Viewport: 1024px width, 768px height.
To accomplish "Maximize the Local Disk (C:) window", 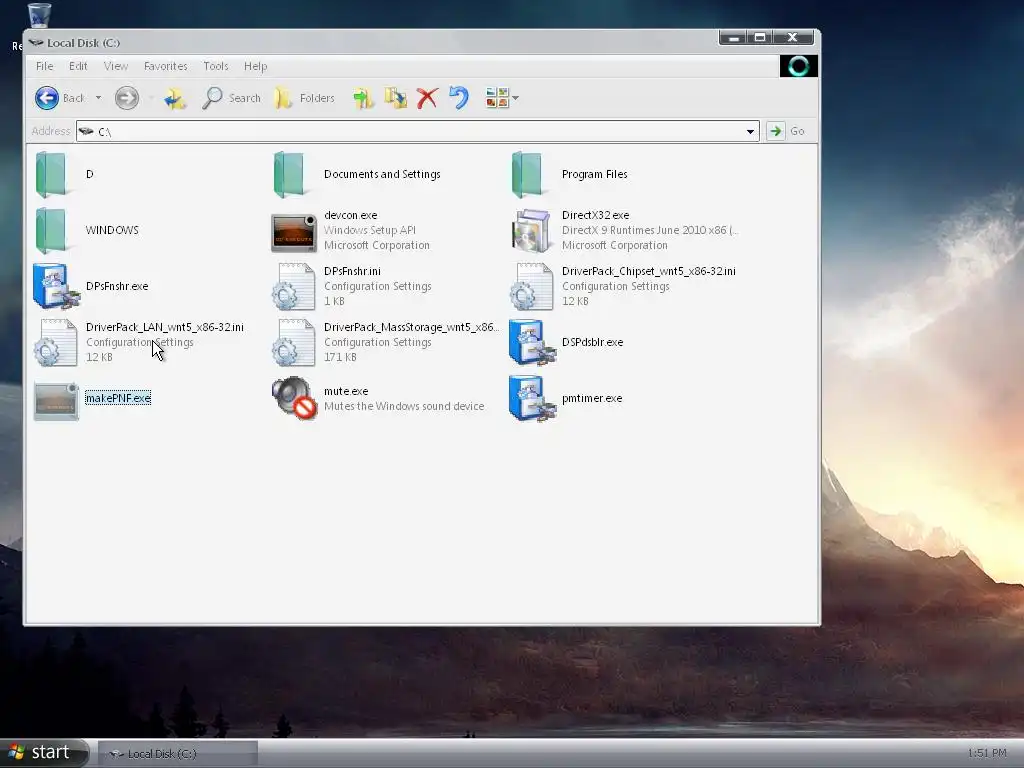I will point(760,38).
